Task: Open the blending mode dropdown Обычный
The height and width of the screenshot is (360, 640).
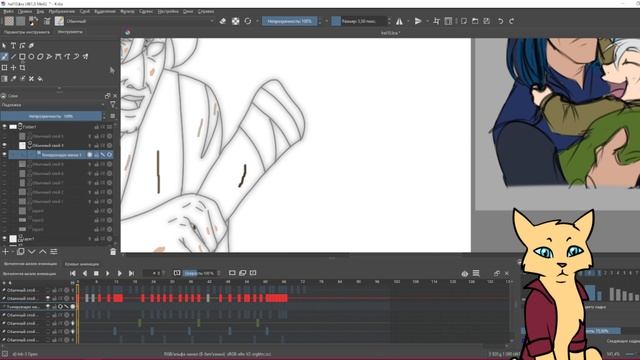Action: pos(140,21)
